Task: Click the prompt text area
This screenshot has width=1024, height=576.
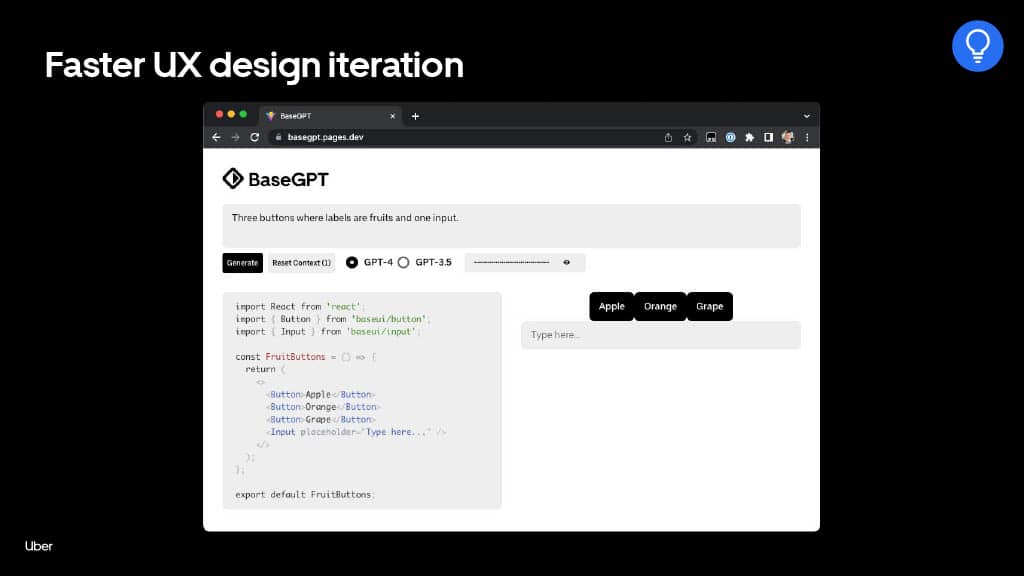Action: pyautogui.click(x=511, y=226)
